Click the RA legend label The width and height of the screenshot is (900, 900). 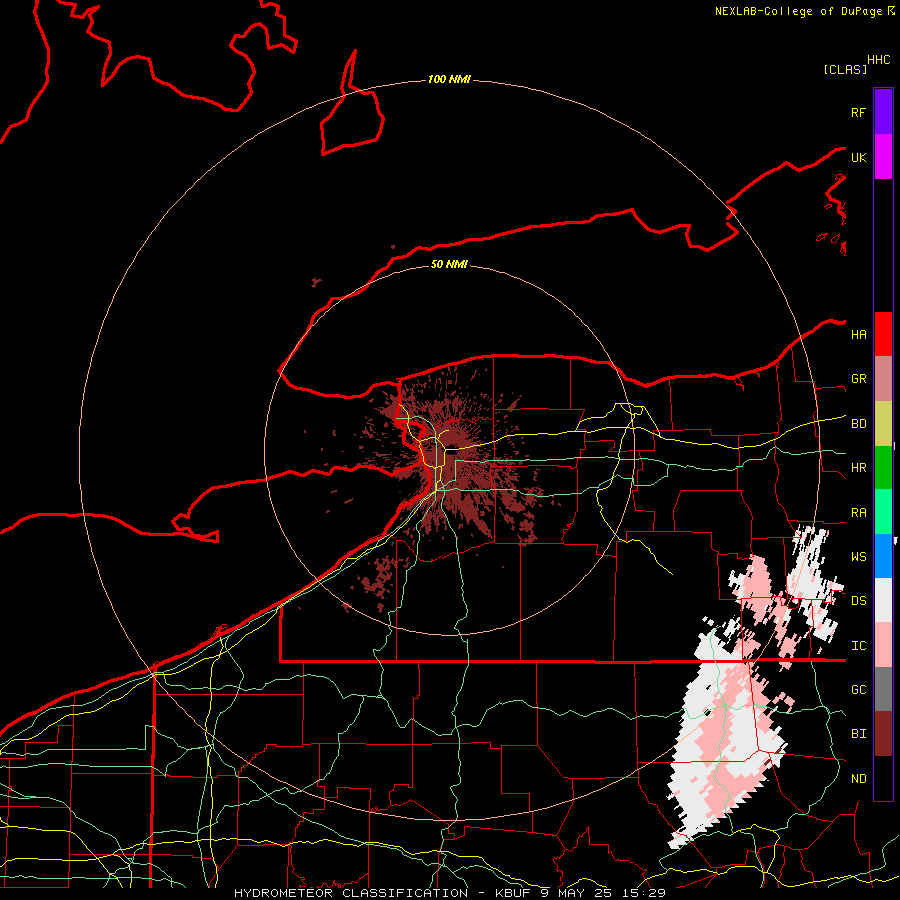tap(859, 513)
